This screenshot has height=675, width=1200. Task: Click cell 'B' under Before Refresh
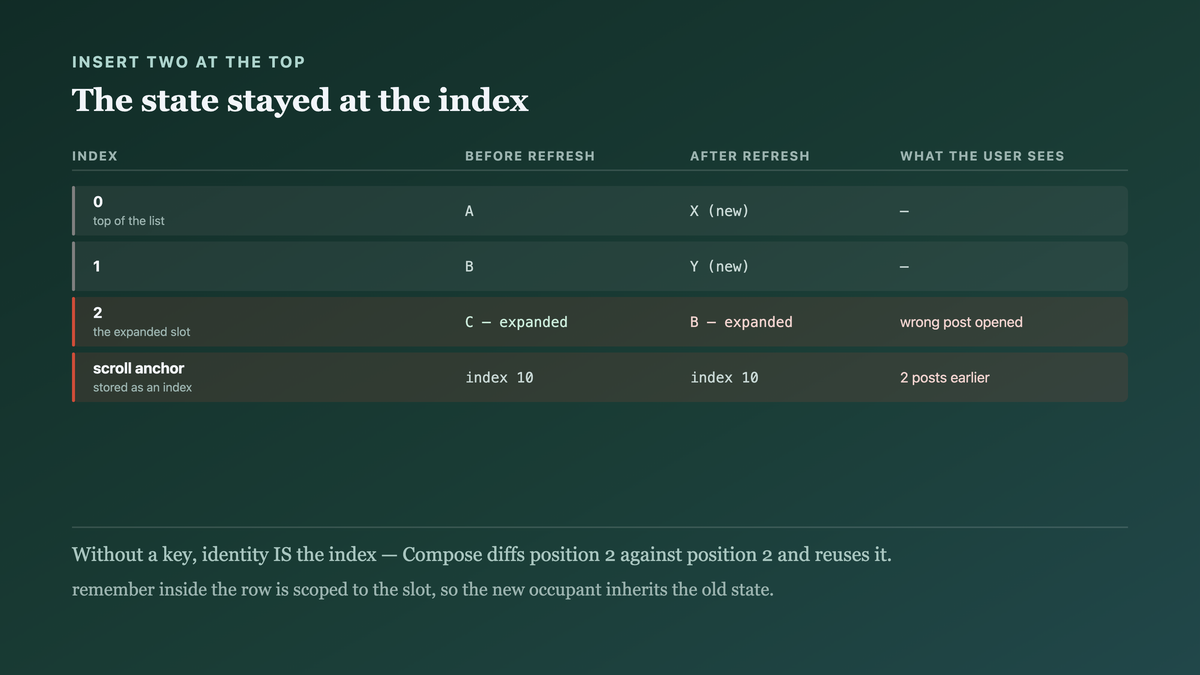click(x=470, y=267)
